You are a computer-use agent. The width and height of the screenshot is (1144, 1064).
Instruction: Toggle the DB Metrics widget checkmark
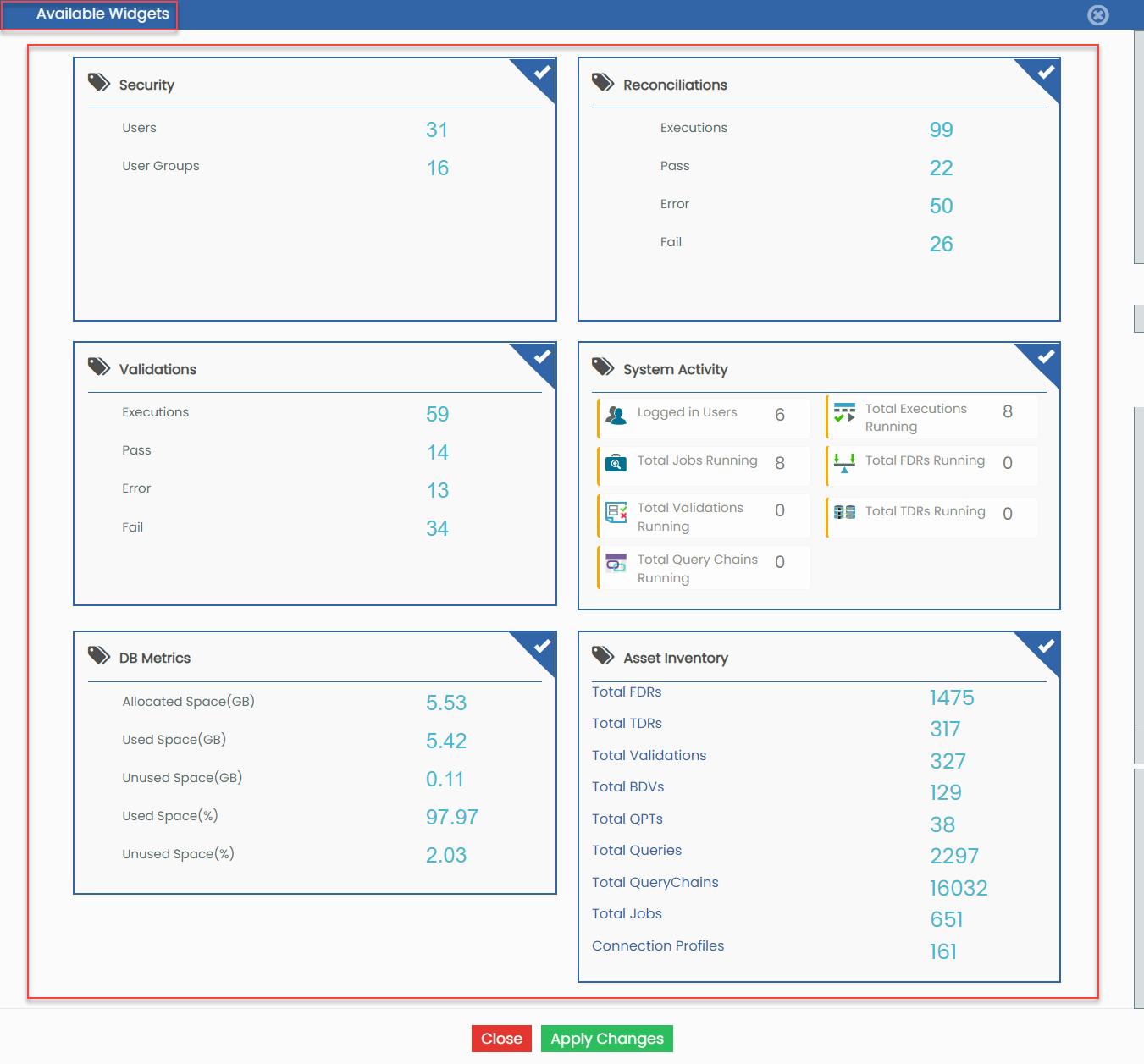[x=540, y=648]
